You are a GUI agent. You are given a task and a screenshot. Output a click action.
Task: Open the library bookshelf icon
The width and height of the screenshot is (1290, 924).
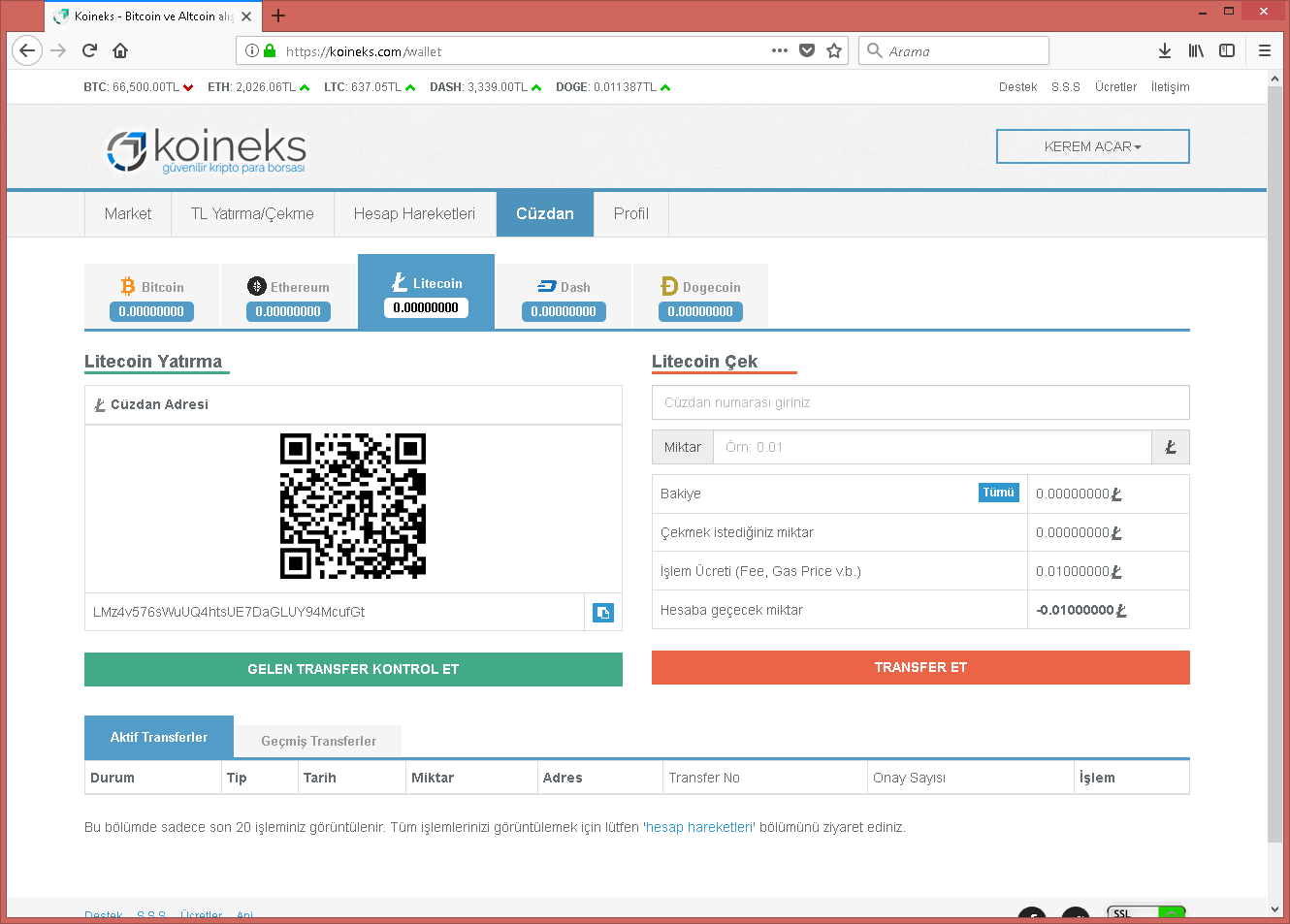click(x=1196, y=50)
